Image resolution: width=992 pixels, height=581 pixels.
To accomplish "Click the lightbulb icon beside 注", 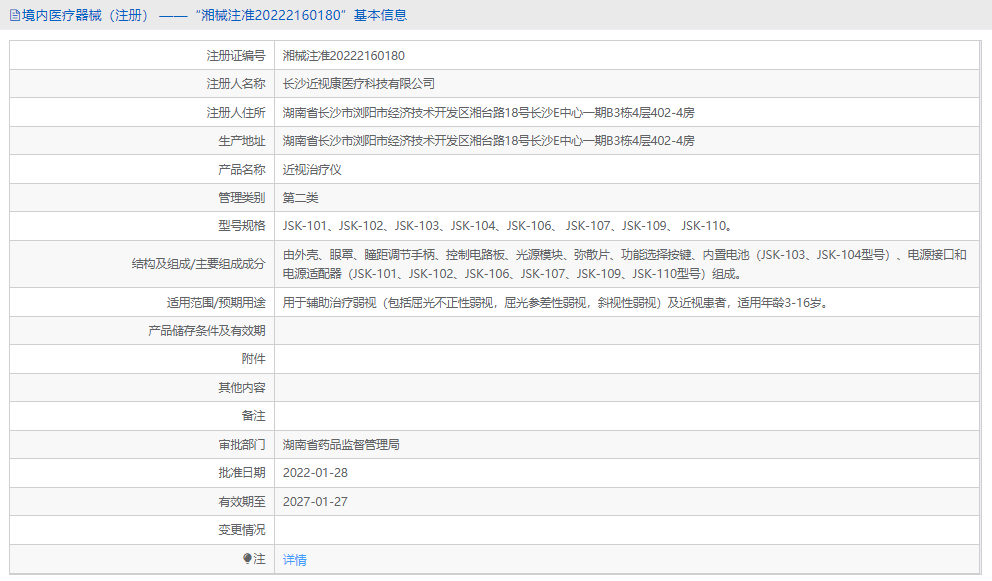I will point(247,559).
